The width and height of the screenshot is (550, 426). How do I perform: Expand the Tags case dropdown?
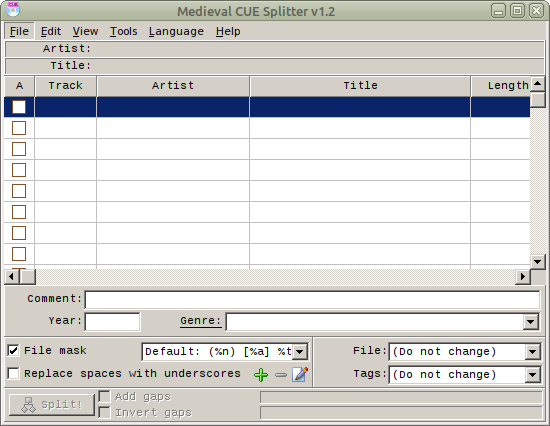point(532,375)
